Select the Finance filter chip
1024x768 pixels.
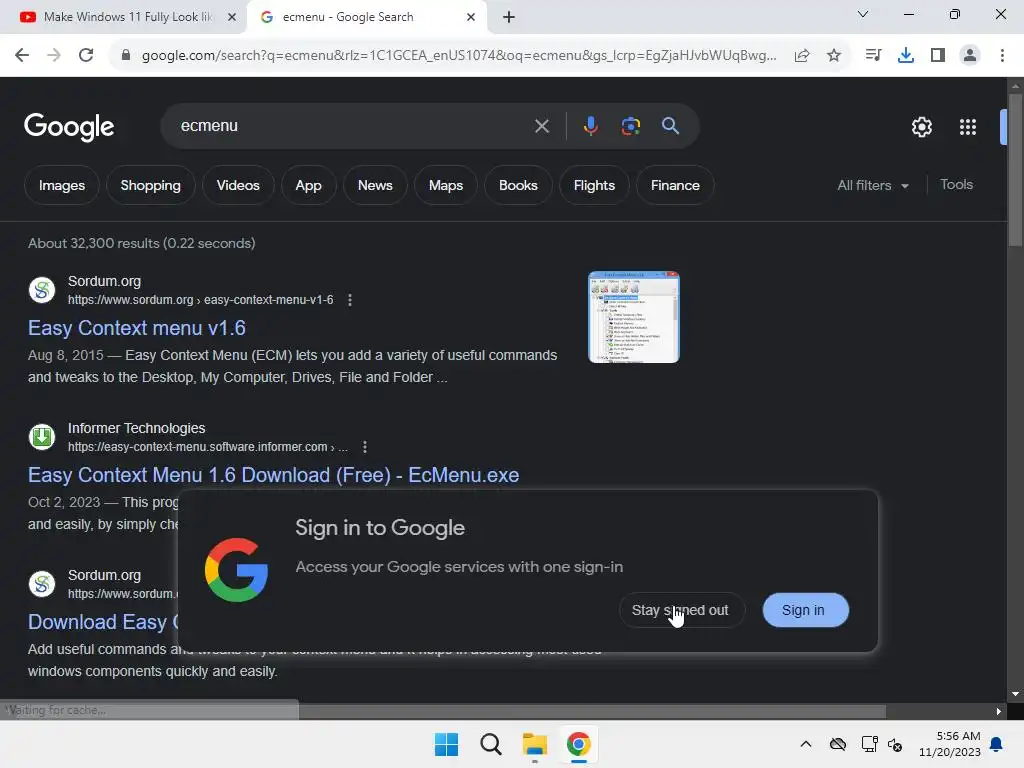(675, 185)
